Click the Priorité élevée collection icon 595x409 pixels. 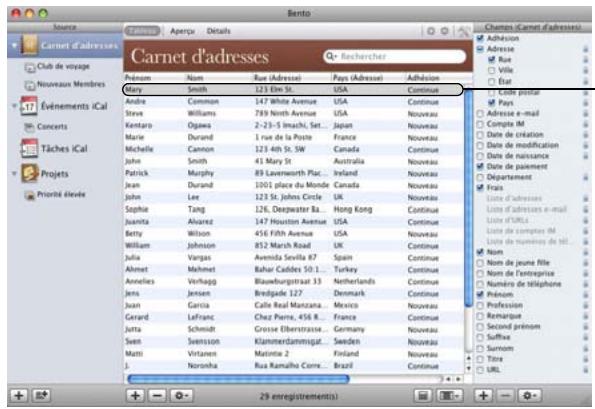pos(29,195)
